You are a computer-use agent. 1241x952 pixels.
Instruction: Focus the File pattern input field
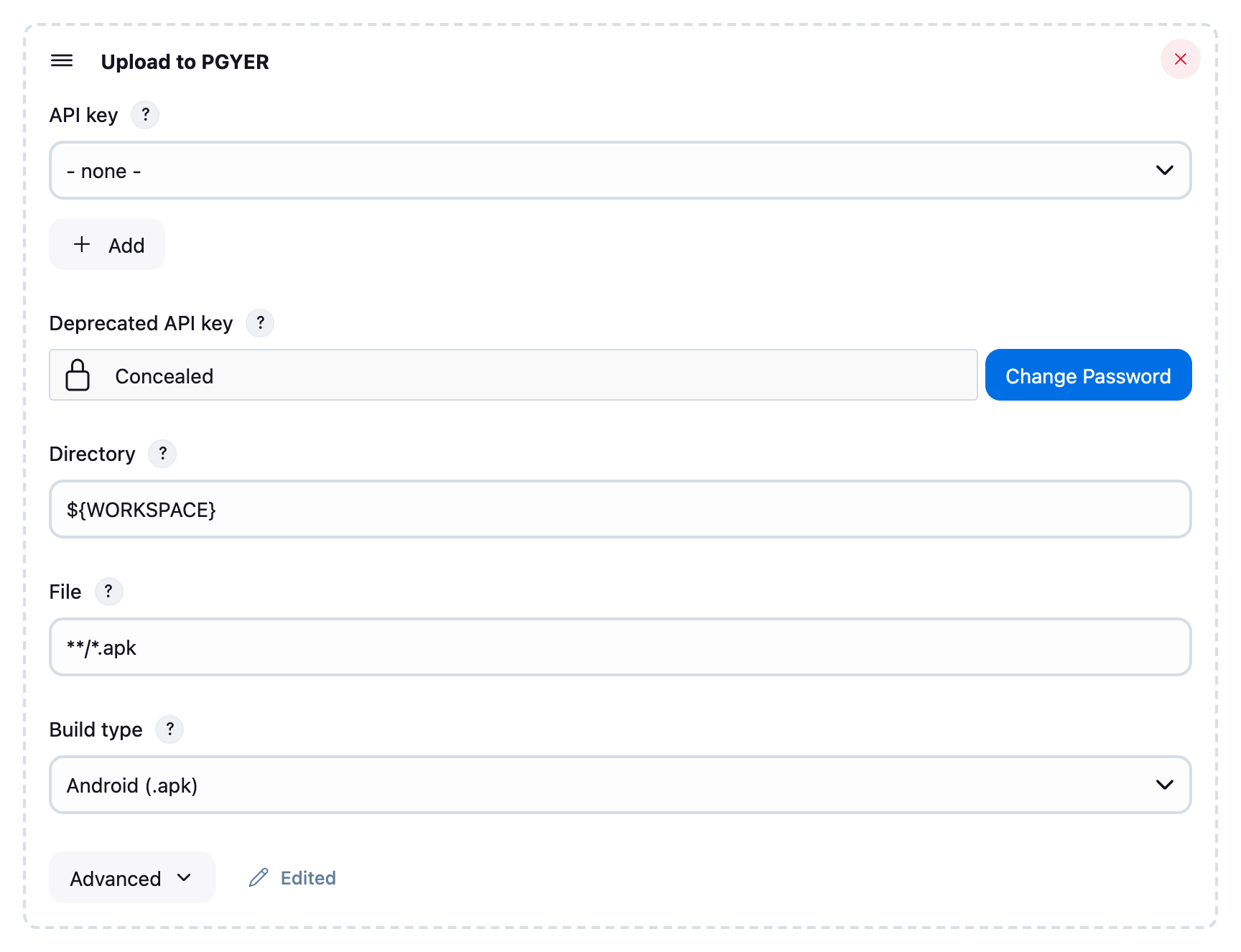click(620, 648)
